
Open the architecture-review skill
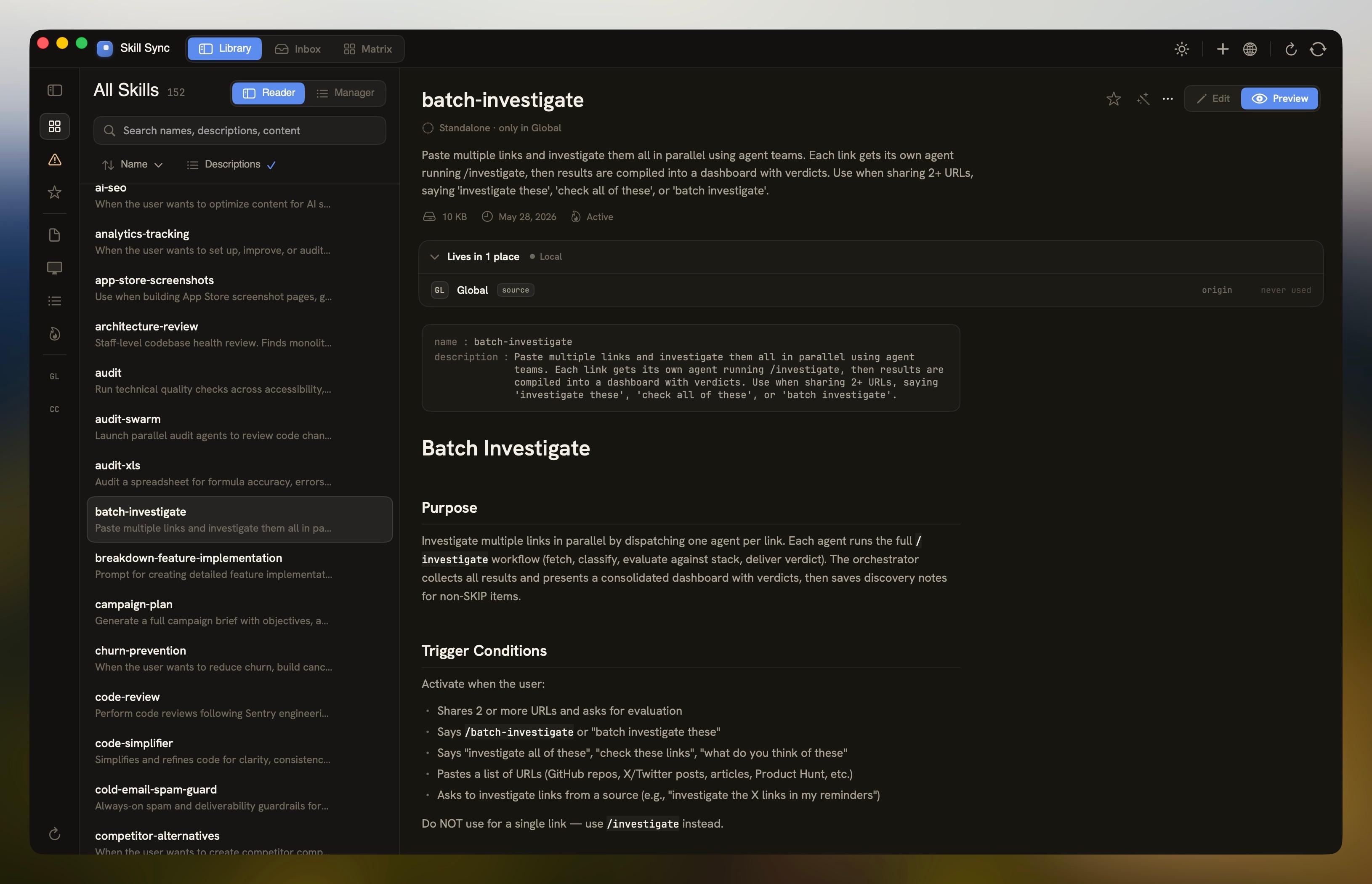[240, 334]
